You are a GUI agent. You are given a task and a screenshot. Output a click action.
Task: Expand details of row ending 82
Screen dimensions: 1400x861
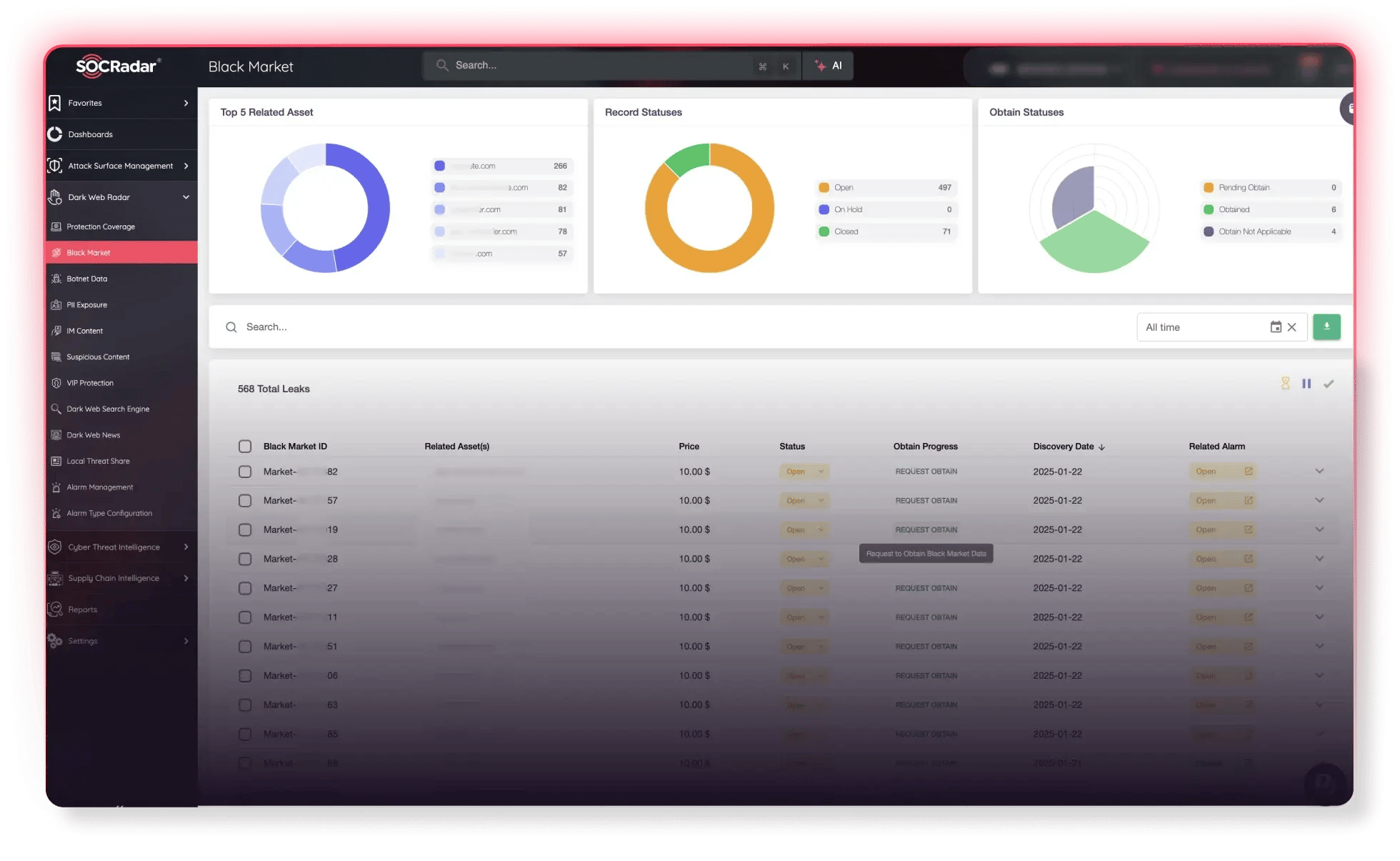tap(1319, 472)
